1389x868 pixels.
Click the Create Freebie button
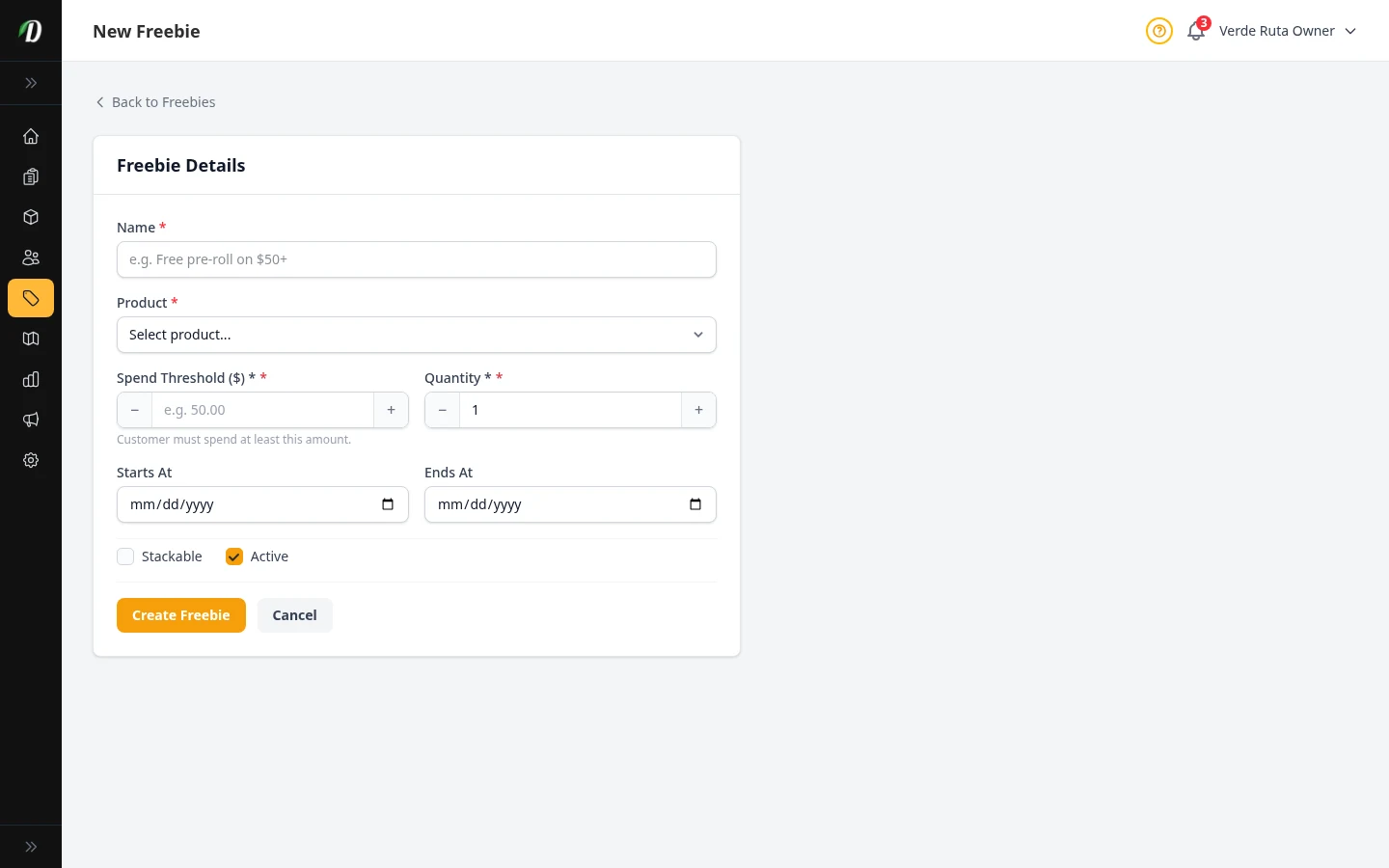pyautogui.click(x=180, y=614)
